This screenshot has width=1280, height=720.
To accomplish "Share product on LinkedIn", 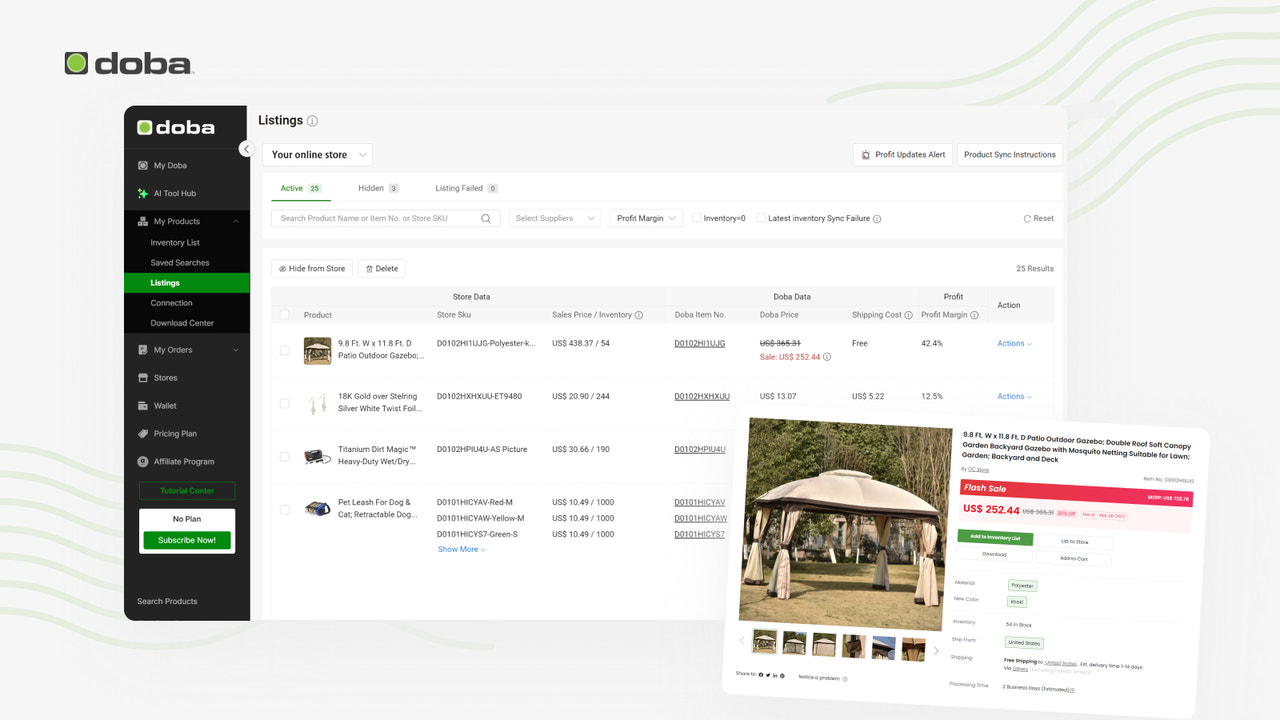I will pos(774,676).
